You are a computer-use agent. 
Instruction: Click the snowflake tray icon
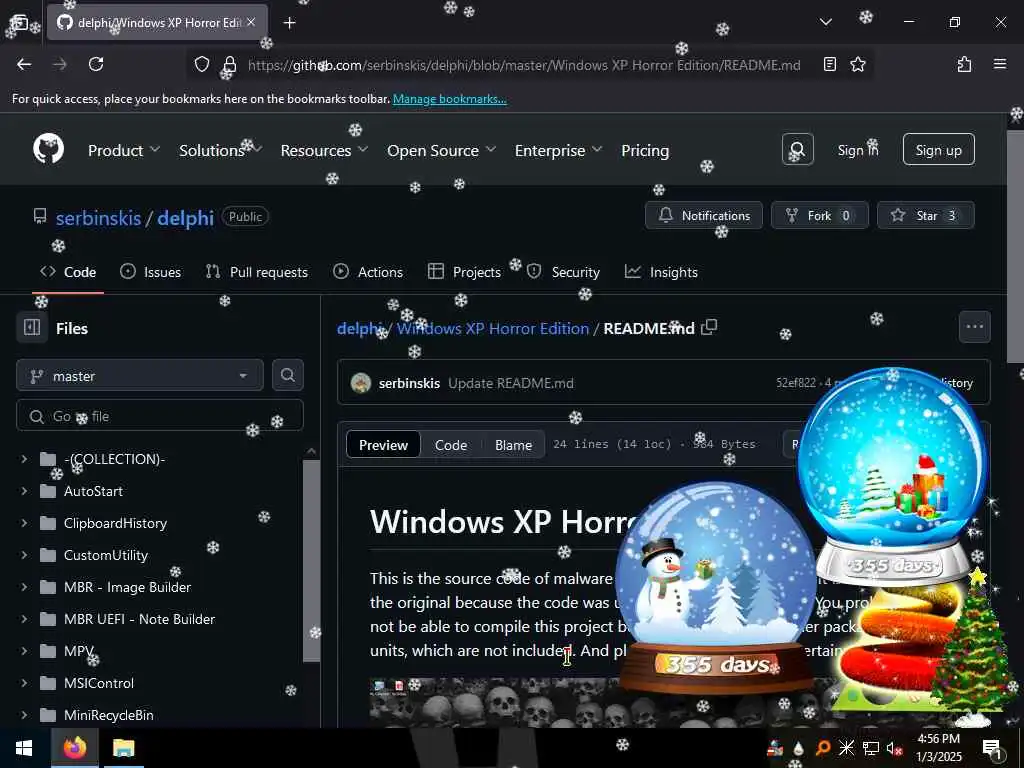click(846, 748)
